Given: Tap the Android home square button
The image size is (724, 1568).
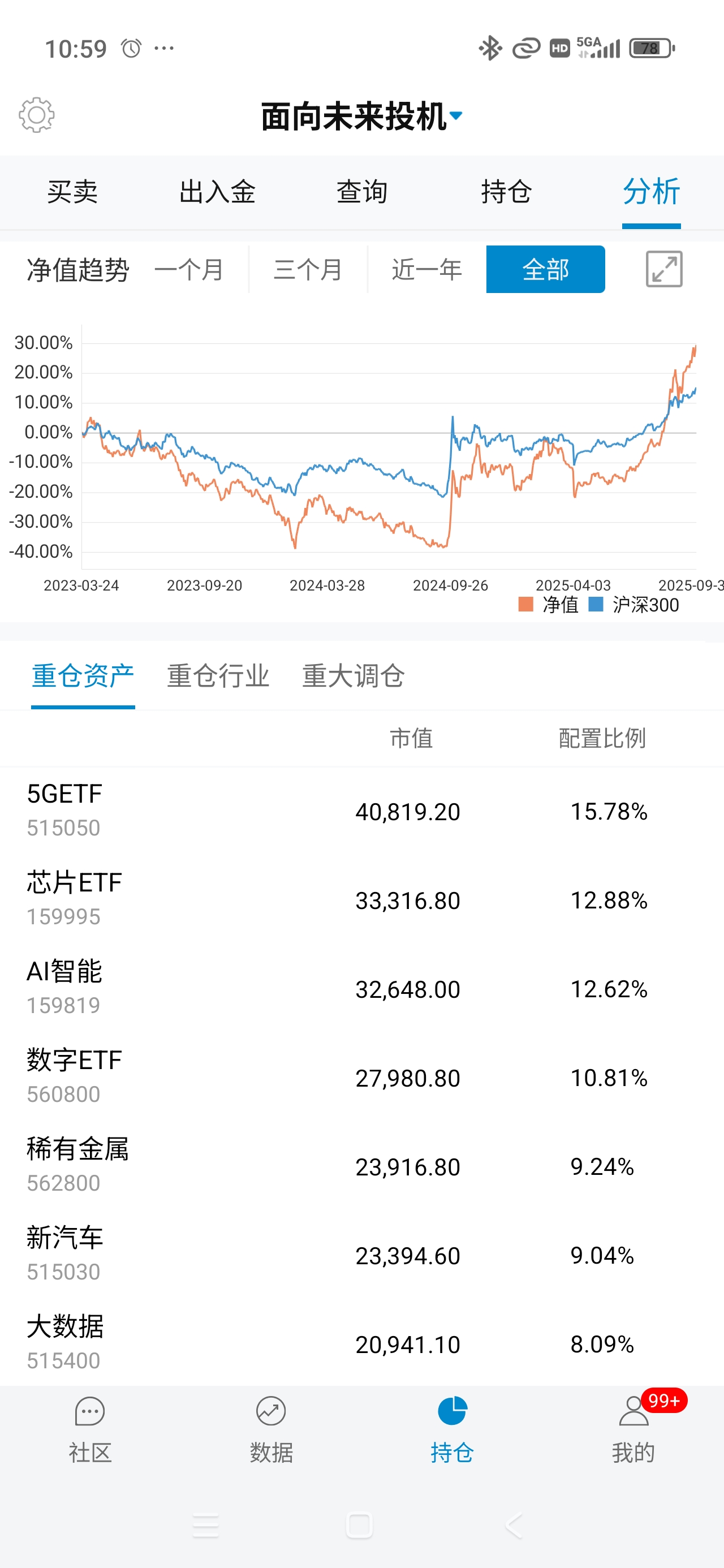Looking at the screenshot, I should [359, 1526].
